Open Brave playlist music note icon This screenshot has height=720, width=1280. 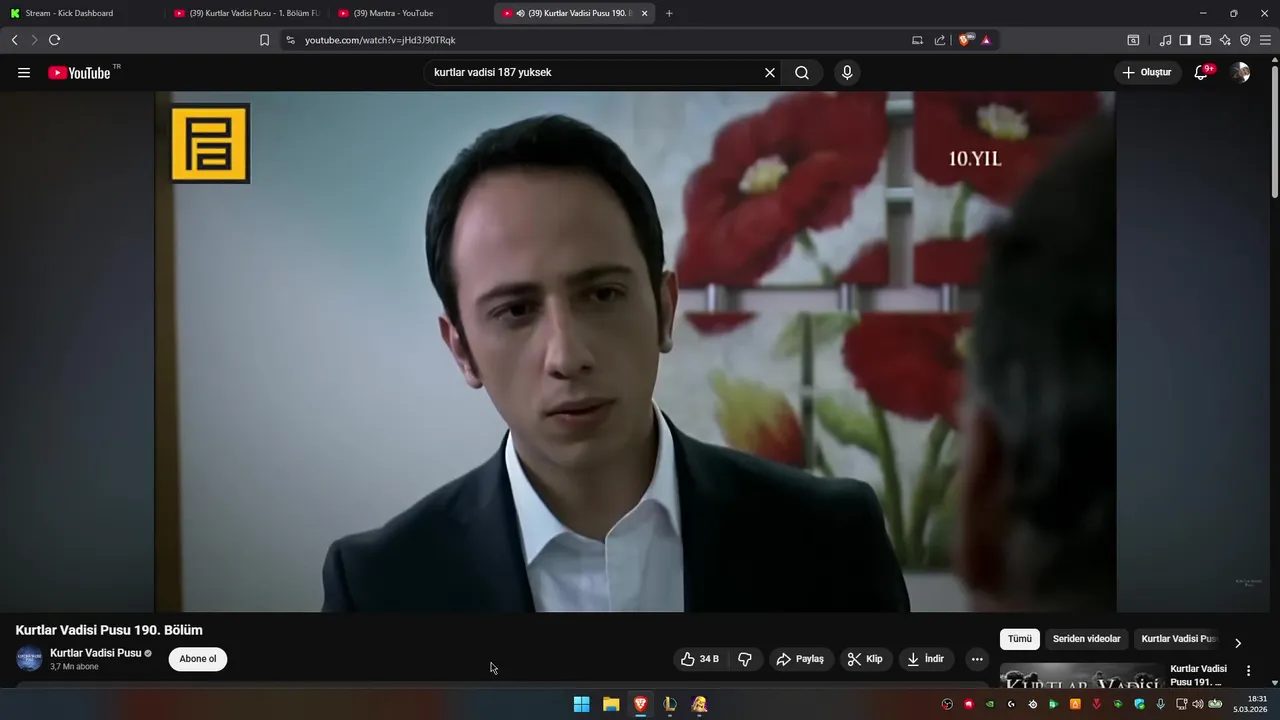1165,40
